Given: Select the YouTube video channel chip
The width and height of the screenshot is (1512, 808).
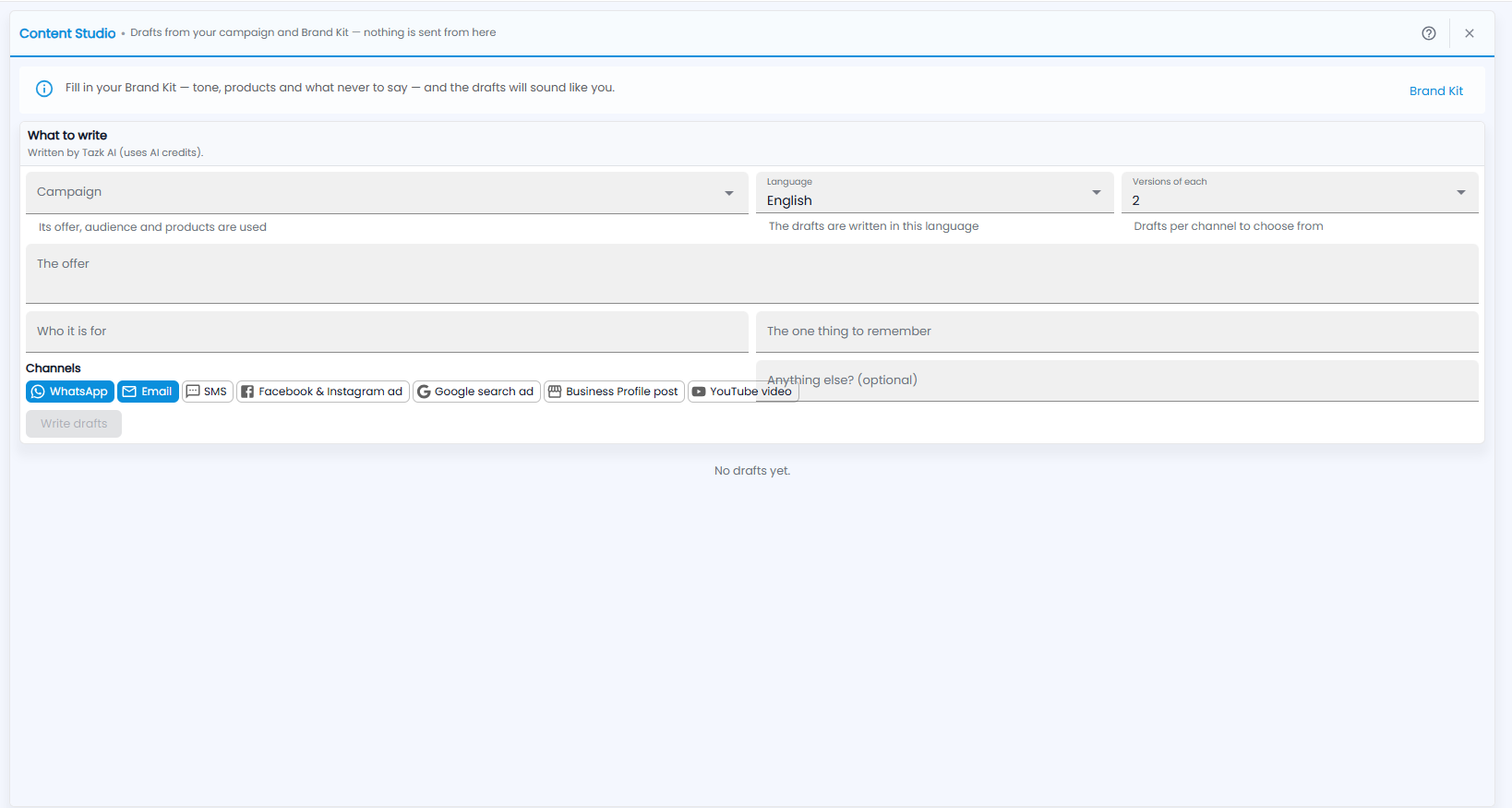Looking at the screenshot, I should click(x=743, y=392).
